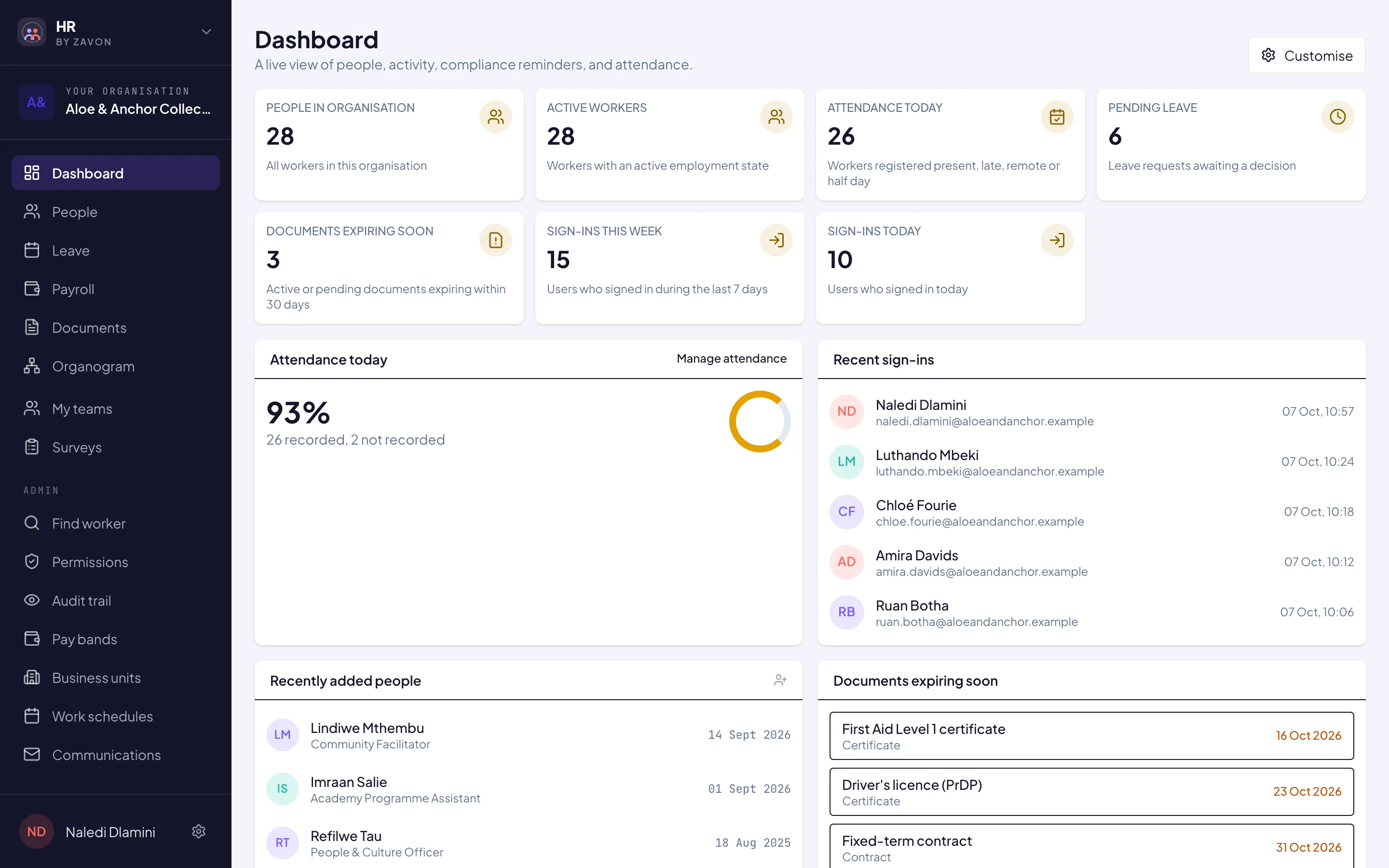Open My teams menu label
Viewport: 1389px width, 868px height.
82,409
